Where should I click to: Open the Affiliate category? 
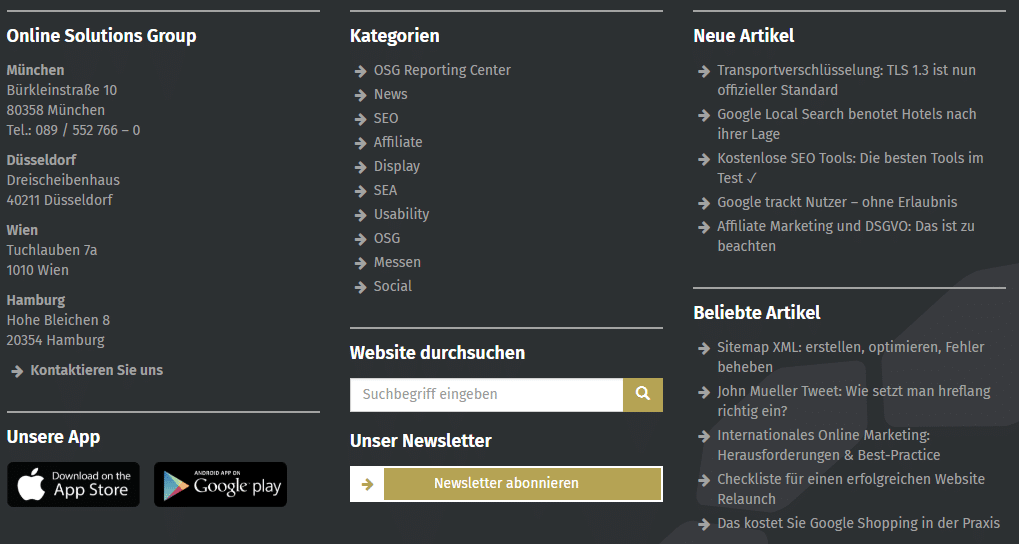(398, 142)
